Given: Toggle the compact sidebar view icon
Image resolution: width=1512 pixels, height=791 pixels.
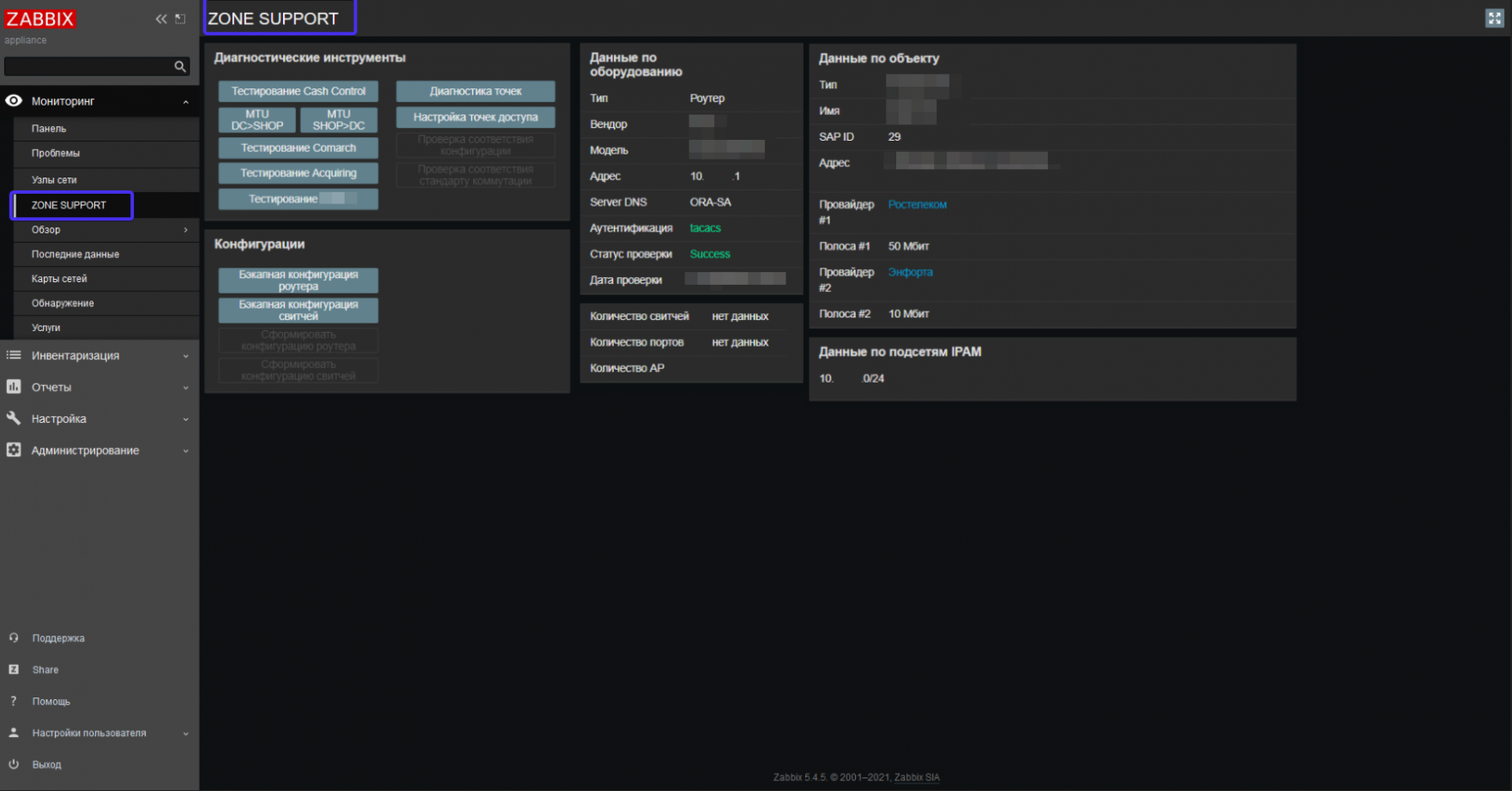Looking at the screenshot, I should pos(179,17).
